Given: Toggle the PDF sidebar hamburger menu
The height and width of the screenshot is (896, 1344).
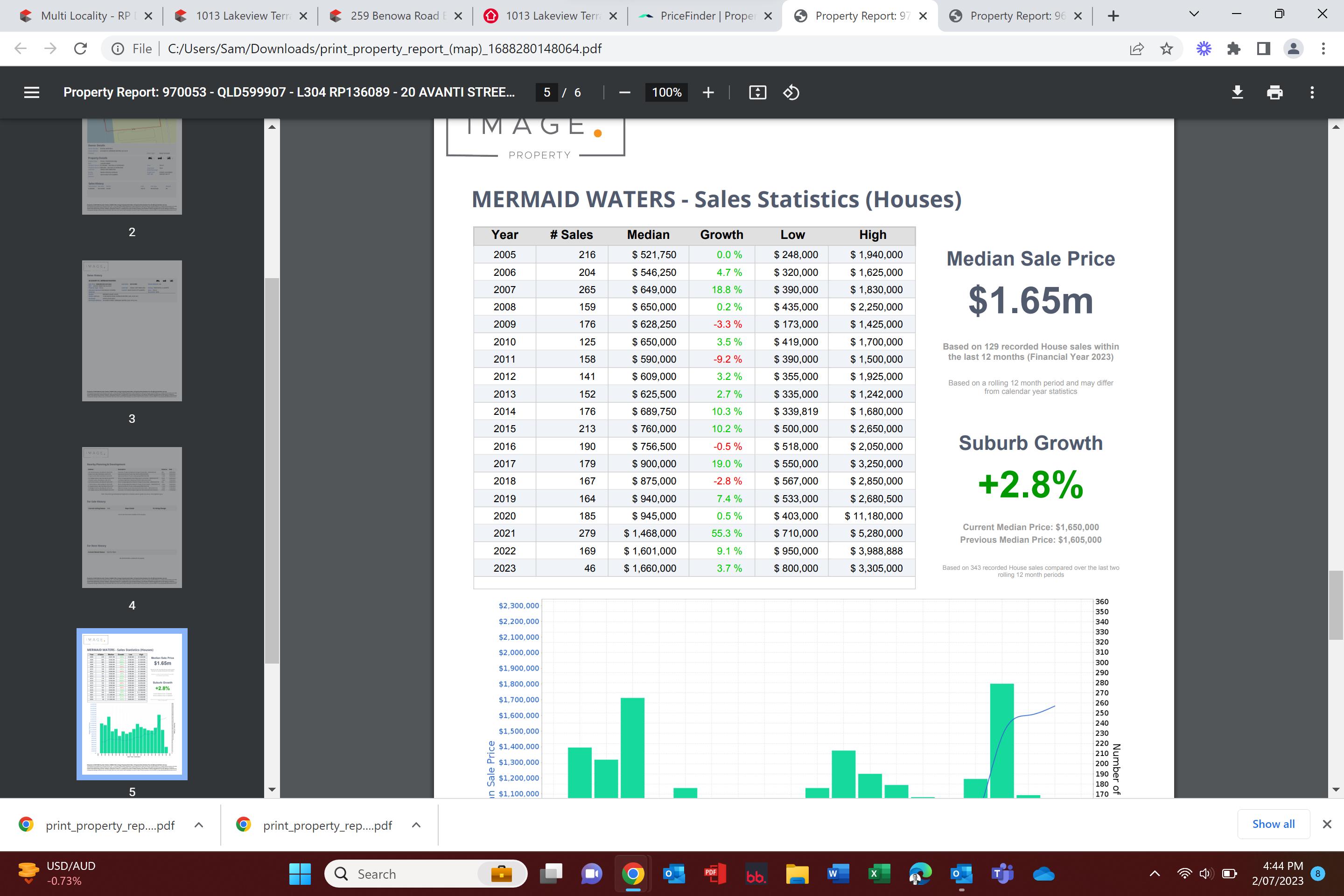Looking at the screenshot, I should [x=31, y=92].
